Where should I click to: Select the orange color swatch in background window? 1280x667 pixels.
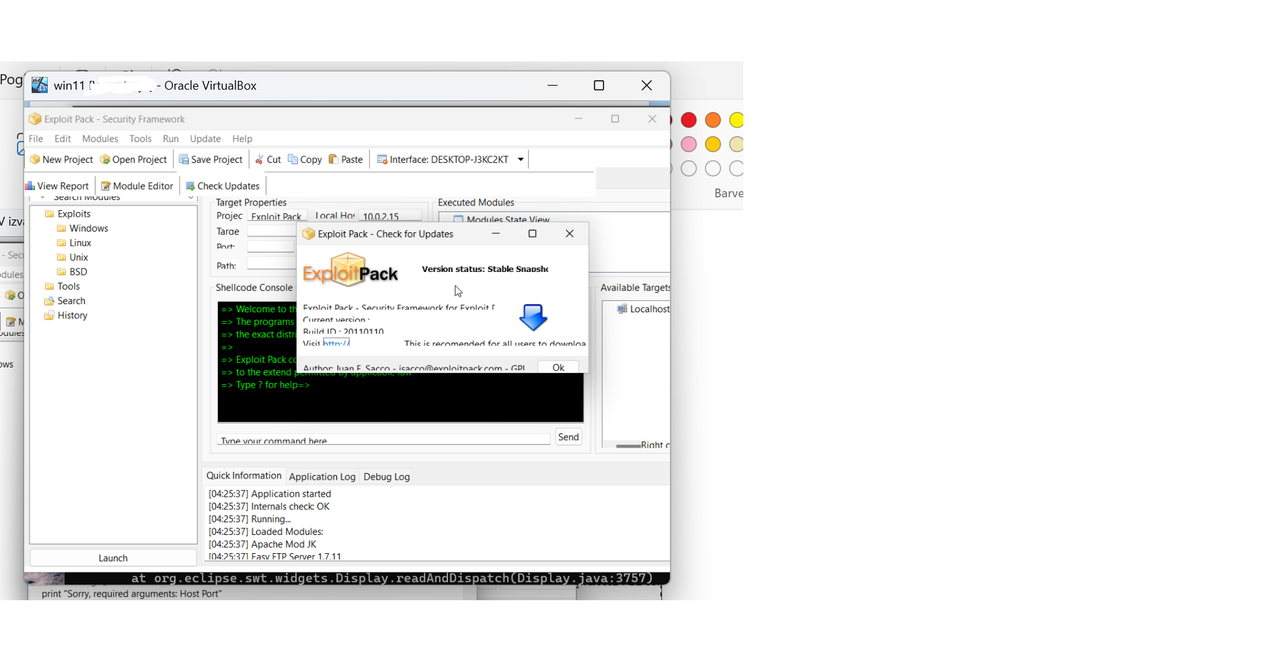pyautogui.click(x=713, y=120)
